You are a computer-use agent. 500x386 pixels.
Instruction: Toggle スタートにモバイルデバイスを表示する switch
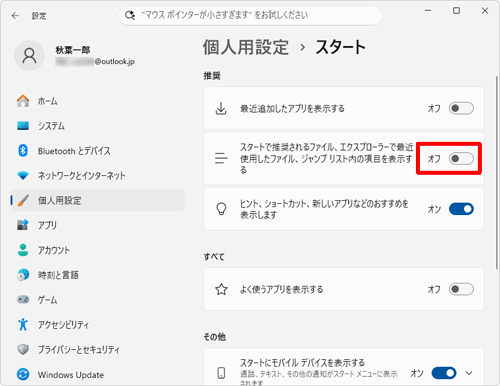444,373
